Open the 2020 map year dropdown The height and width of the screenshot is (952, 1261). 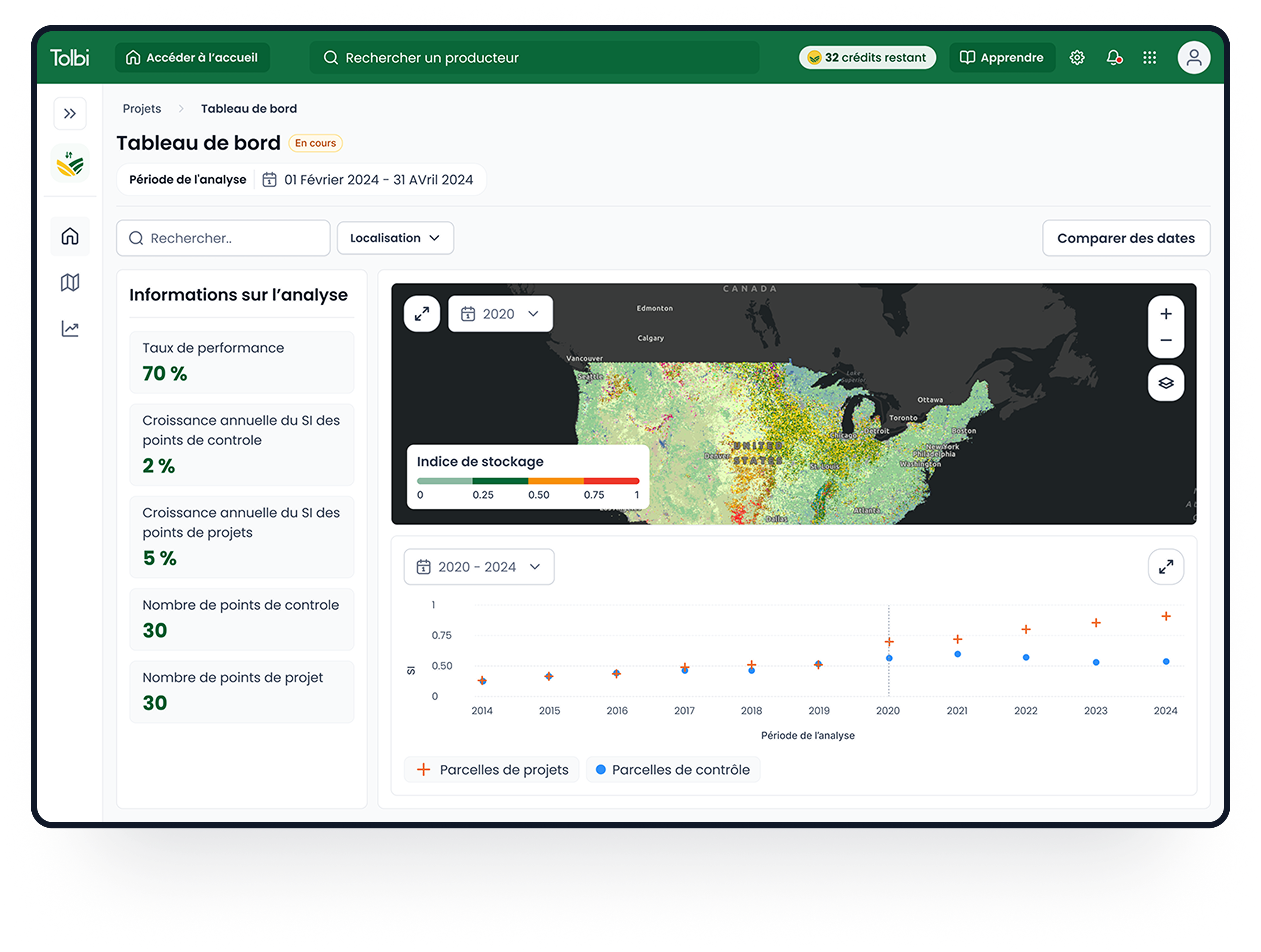[x=500, y=314]
